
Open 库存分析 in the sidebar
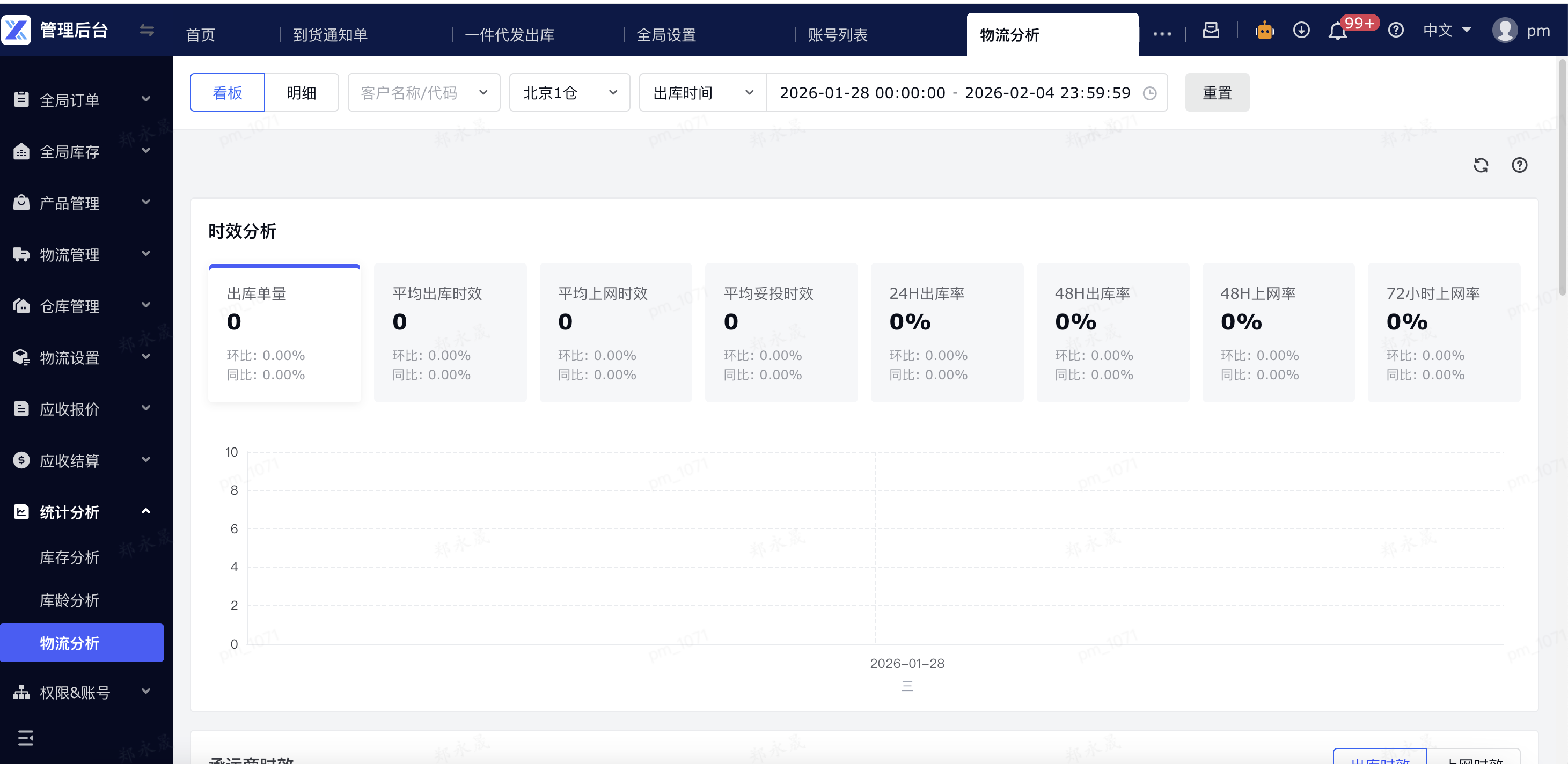[69, 557]
